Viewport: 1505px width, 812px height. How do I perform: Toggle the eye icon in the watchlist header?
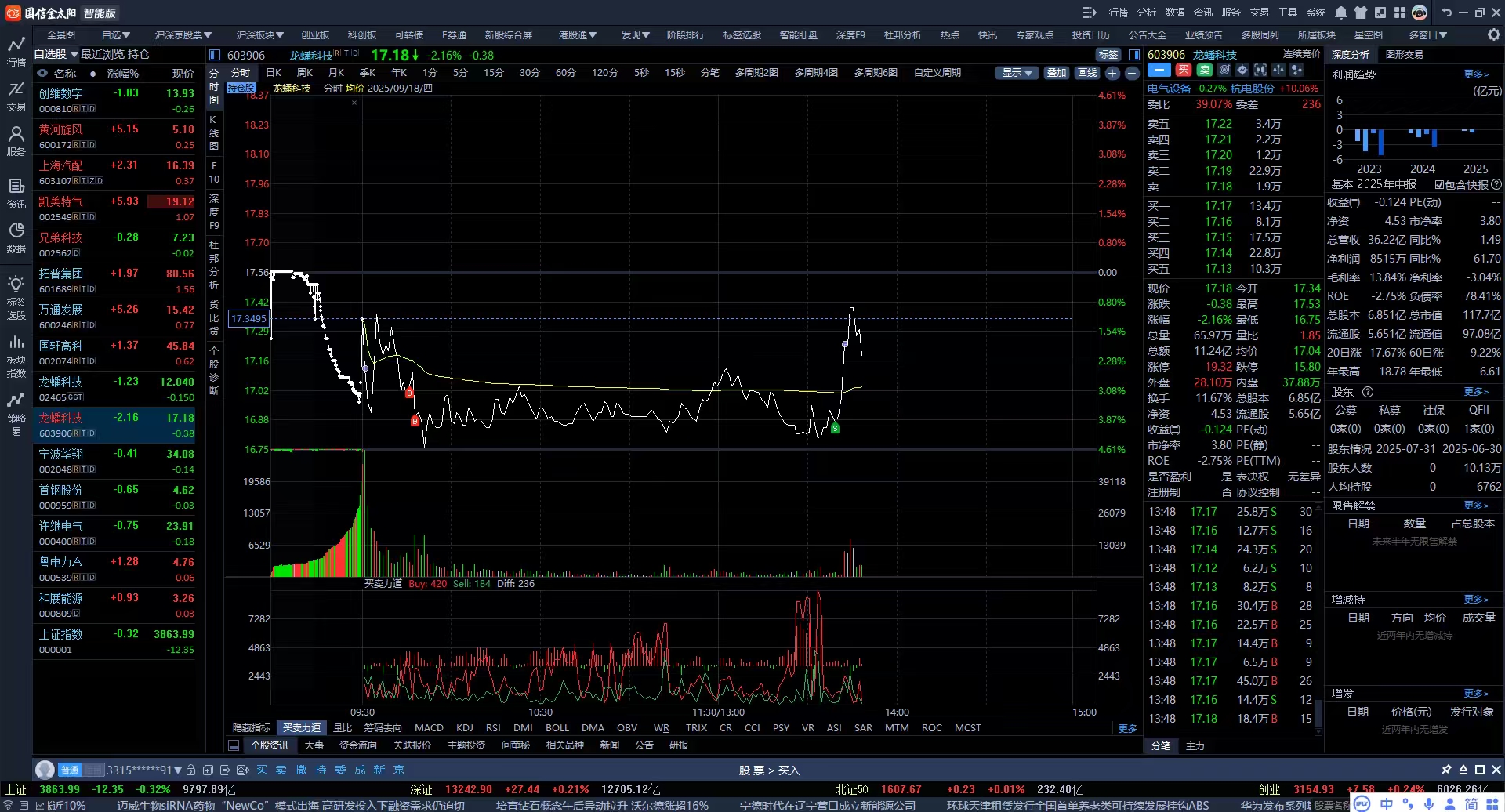42,74
